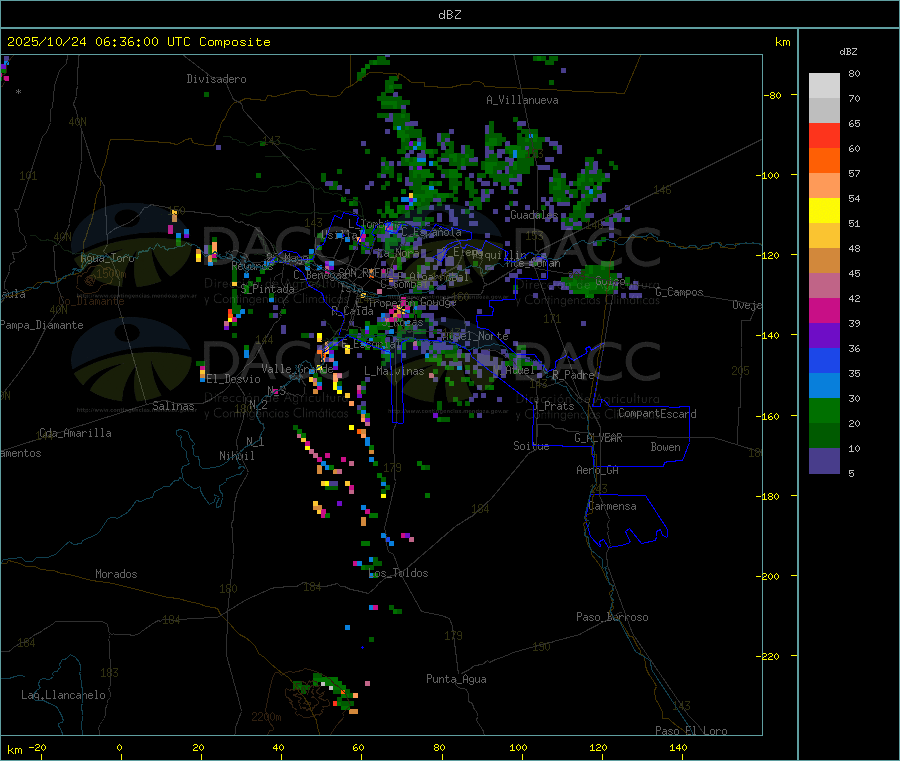Click the green 30 dBZ legend swatch

[x=824, y=410]
